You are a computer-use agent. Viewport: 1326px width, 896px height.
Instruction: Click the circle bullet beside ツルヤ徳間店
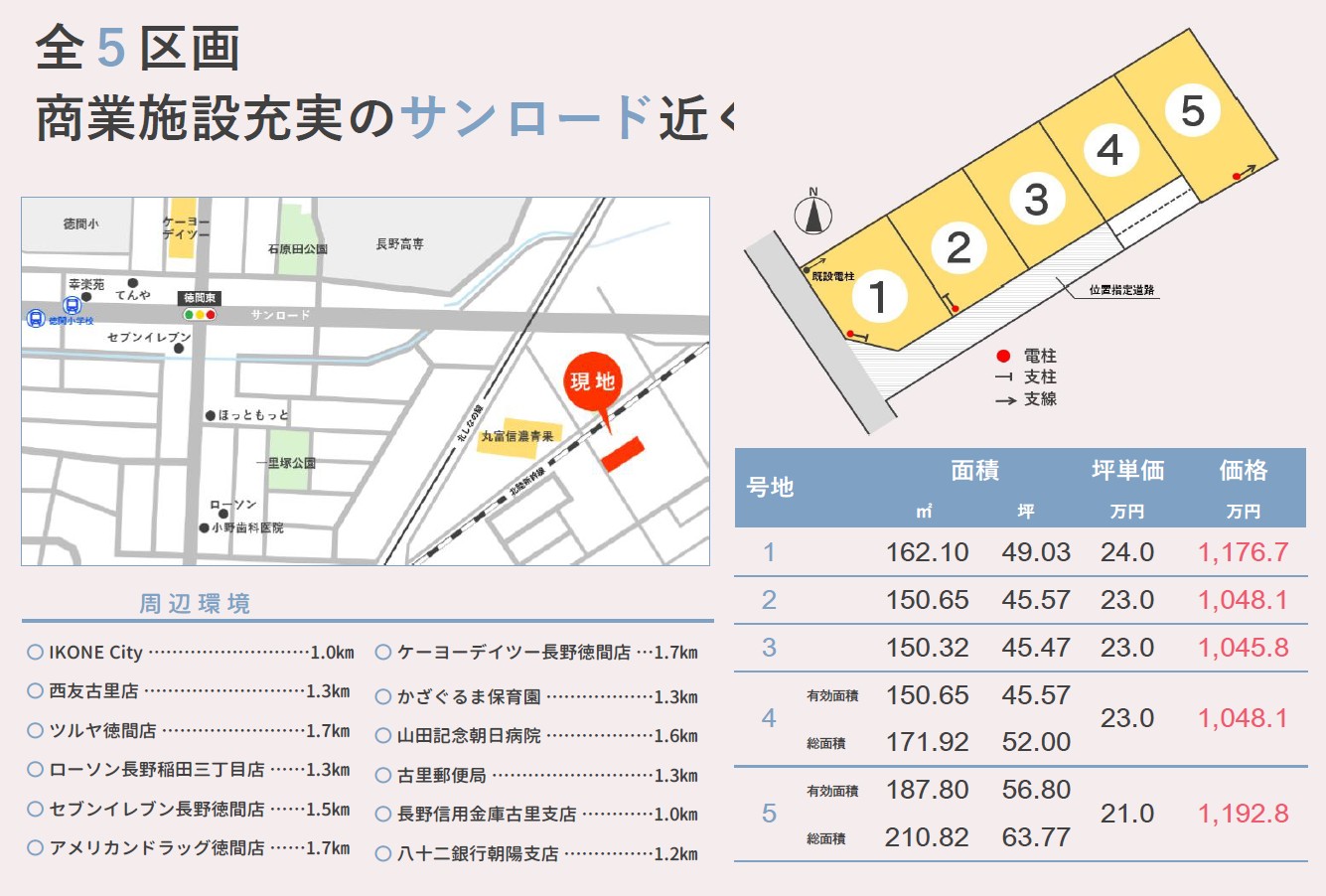[35, 731]
